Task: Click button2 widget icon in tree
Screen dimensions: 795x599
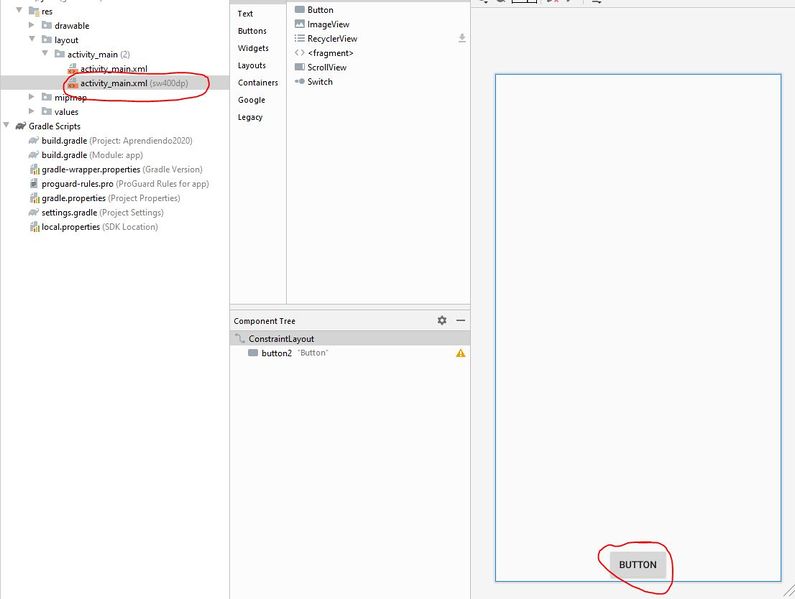Action: pyautogui.click(x=252, y=353)
